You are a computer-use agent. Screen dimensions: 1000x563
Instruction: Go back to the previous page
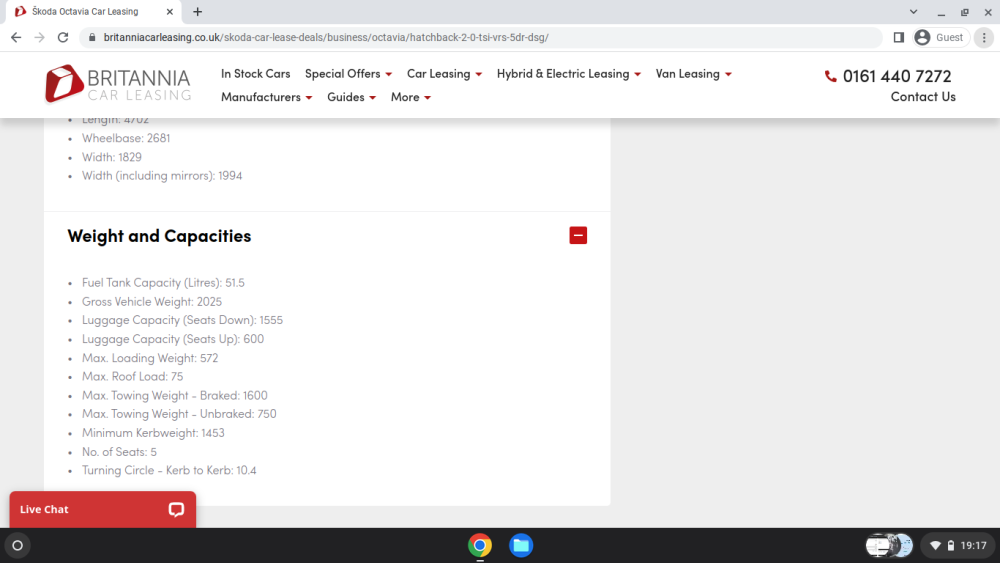16,38
